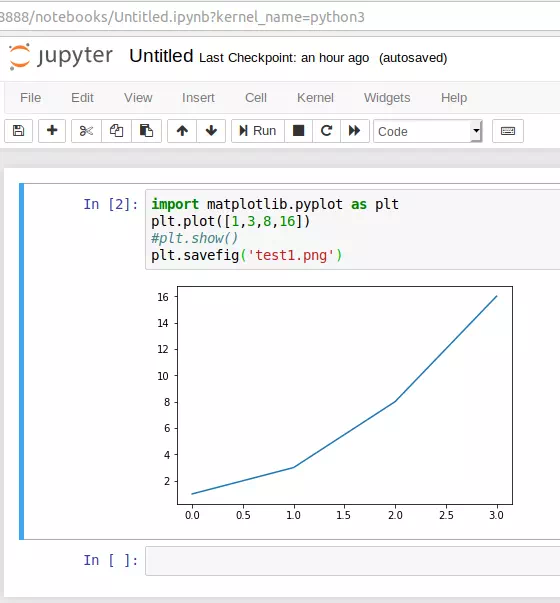Move the selected cell up
Screen dimensions: 560x603
182,131
